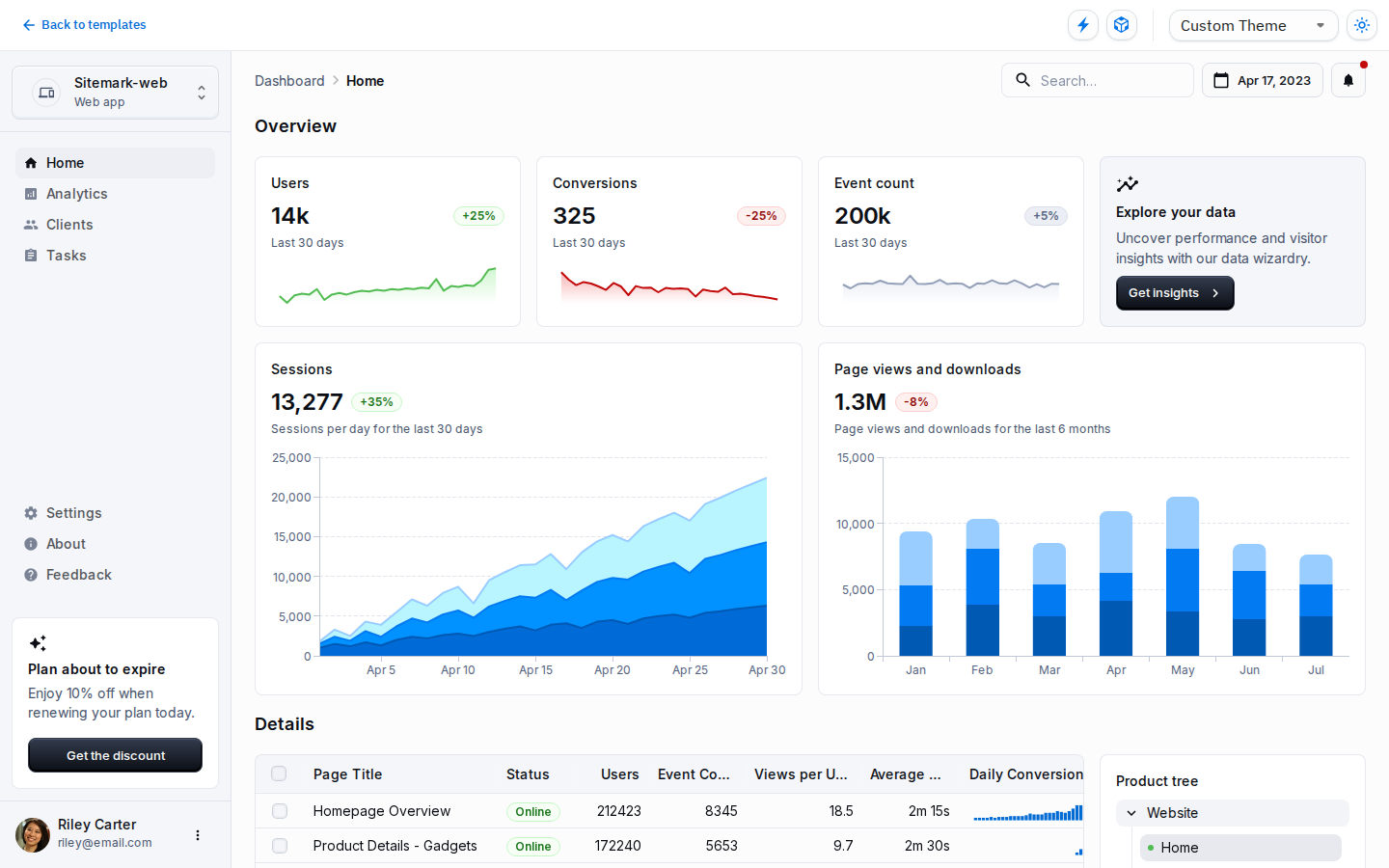Check the Homepage Overview row checkbox
This screenshot has height=868, width=1389.
pos(279,811)
